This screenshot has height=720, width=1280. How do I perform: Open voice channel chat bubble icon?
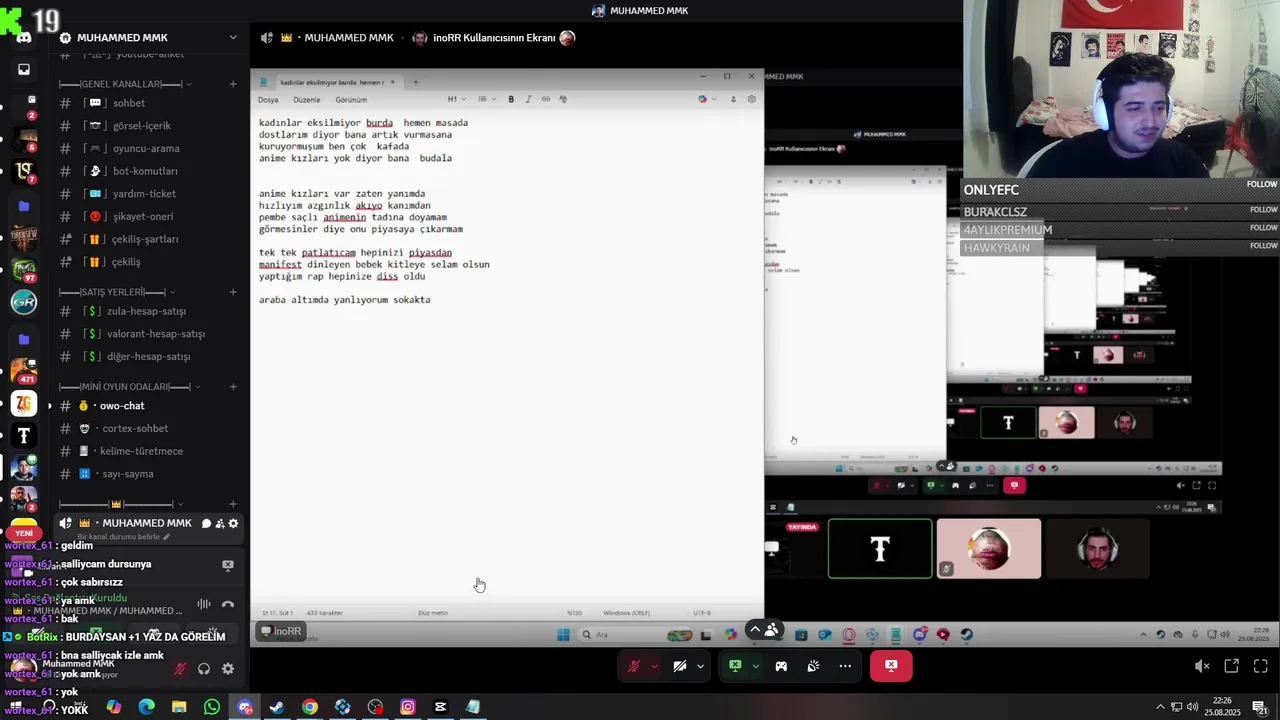click(x=206, y=524)
